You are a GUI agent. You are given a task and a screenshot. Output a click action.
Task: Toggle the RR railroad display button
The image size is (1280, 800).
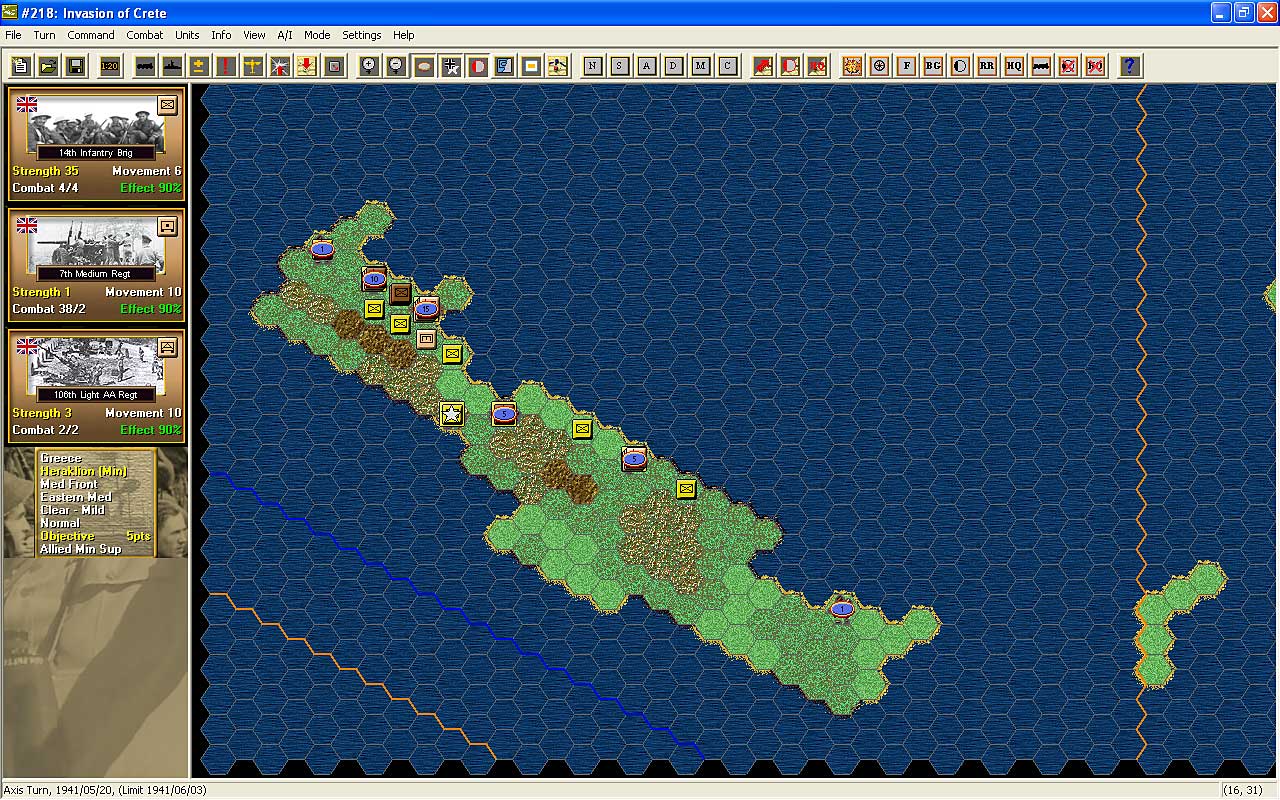987,66
